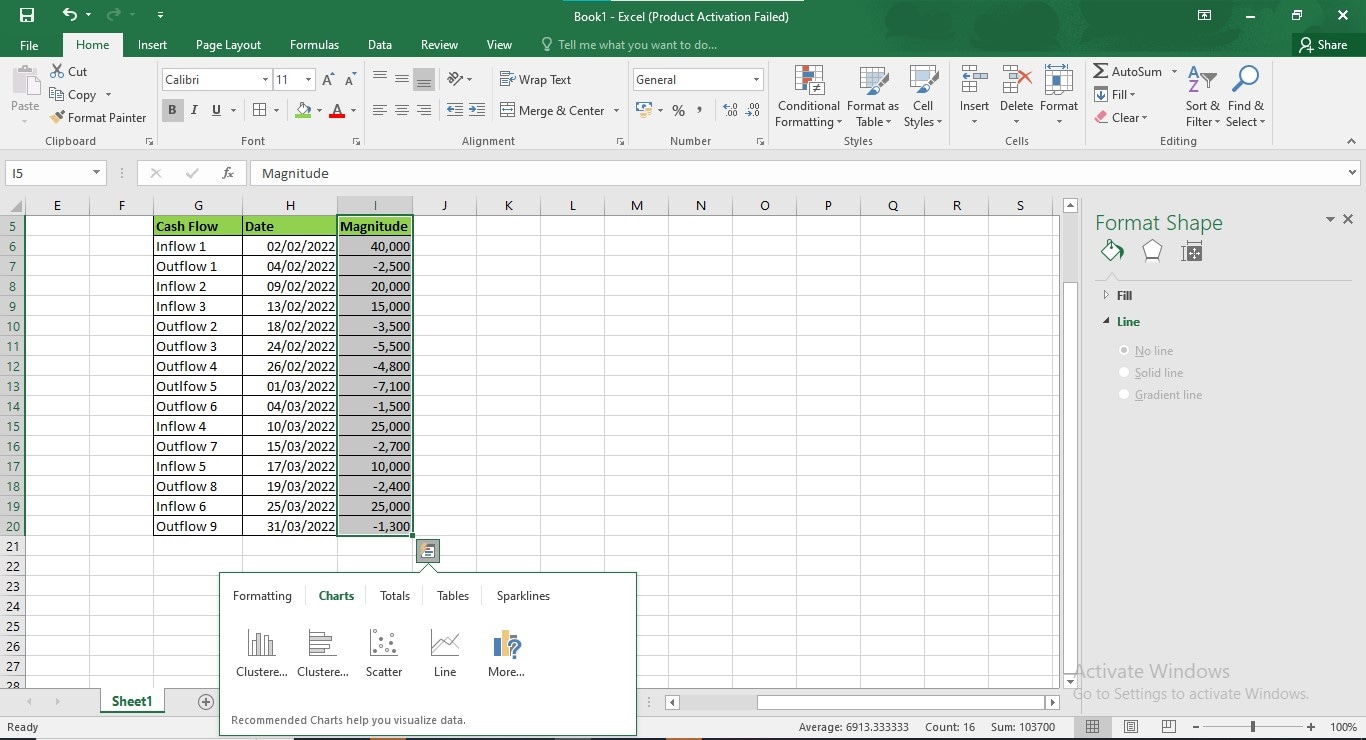This screenshot has width=1366, height=740.
Task: Expand the formula bar
Action: coord(1352,173)
